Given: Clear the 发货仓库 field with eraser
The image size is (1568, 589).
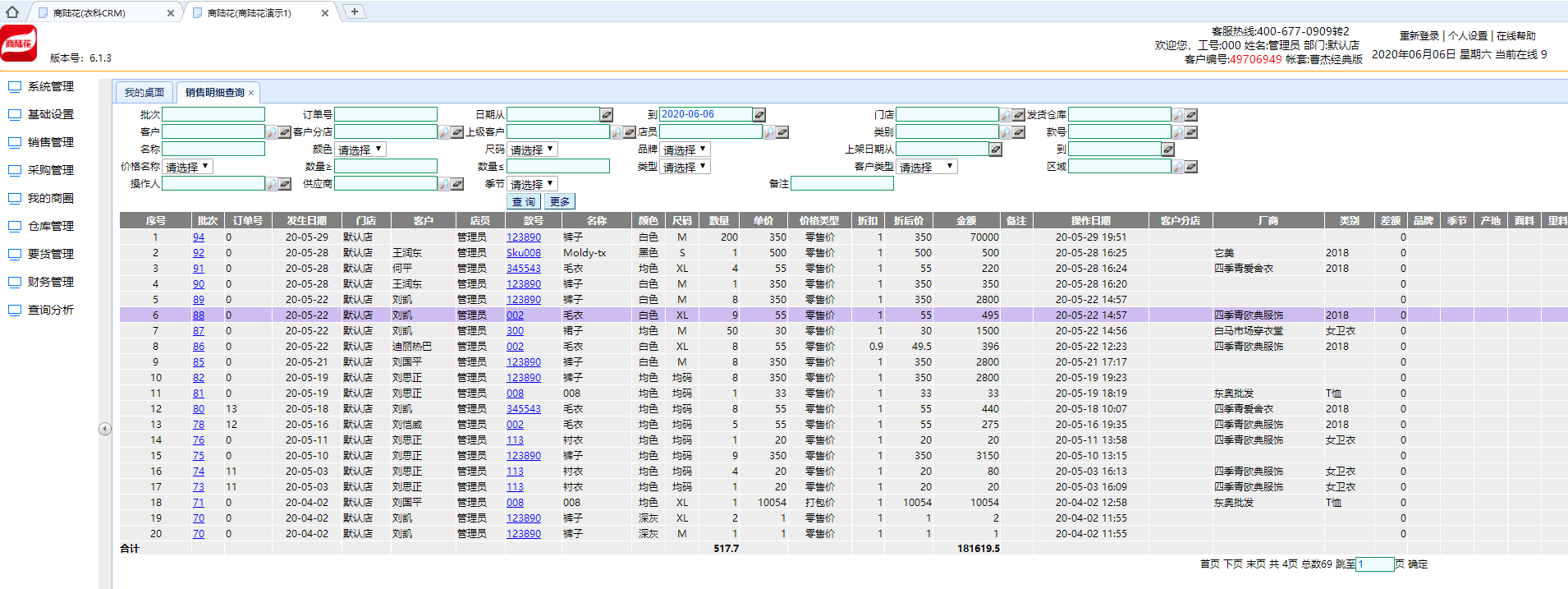Looking at the screenshot, I should point(1191,115).
